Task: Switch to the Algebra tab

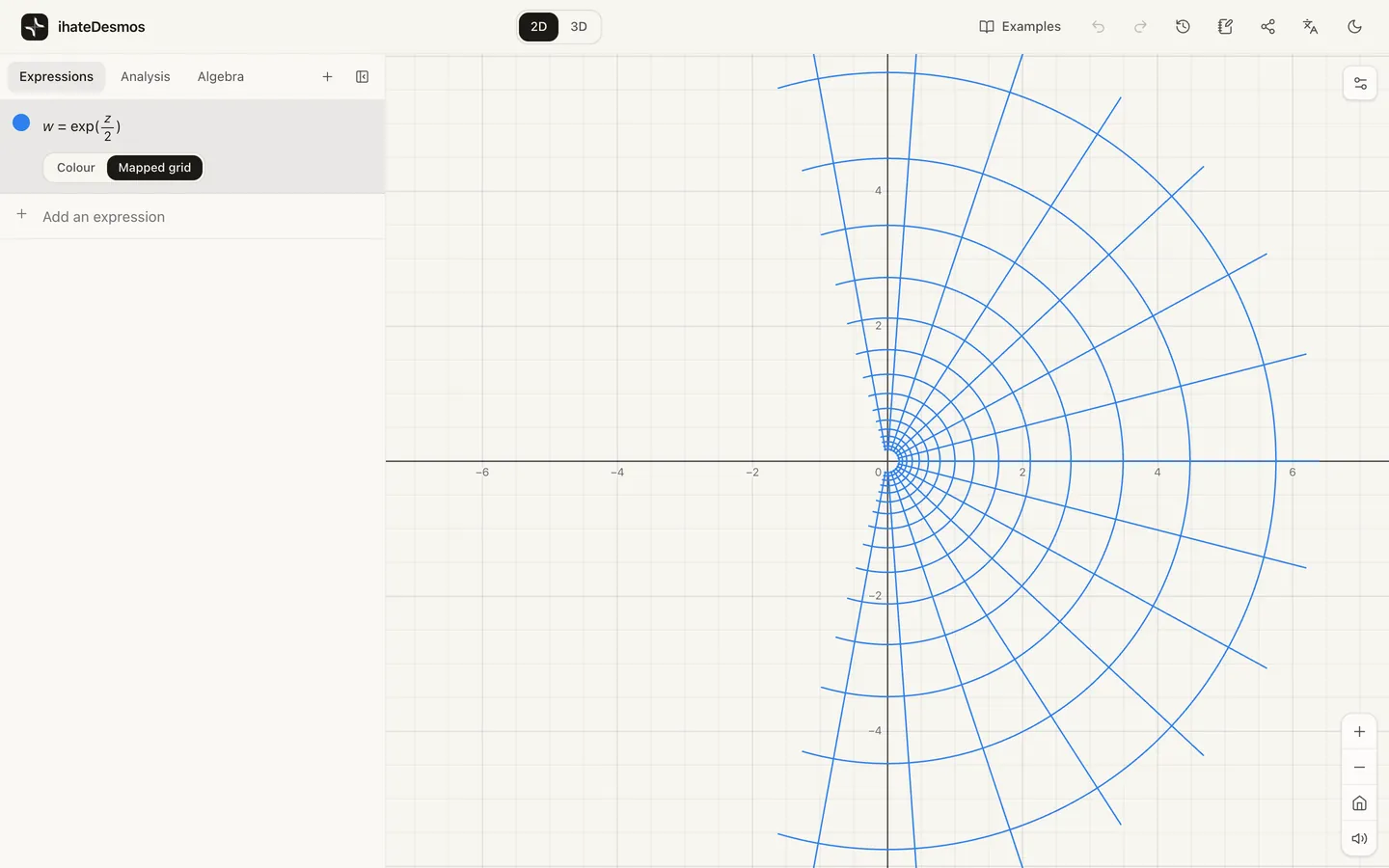Action: coord(221,77)
